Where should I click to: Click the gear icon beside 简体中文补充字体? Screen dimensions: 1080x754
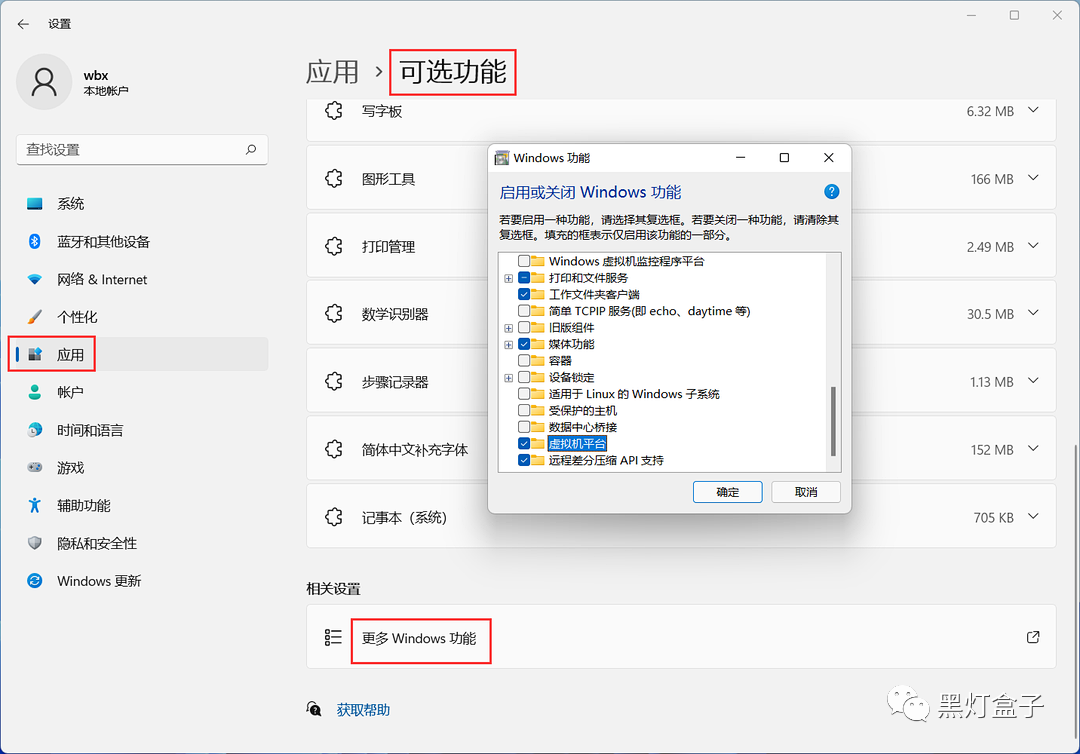pos(334,450)
